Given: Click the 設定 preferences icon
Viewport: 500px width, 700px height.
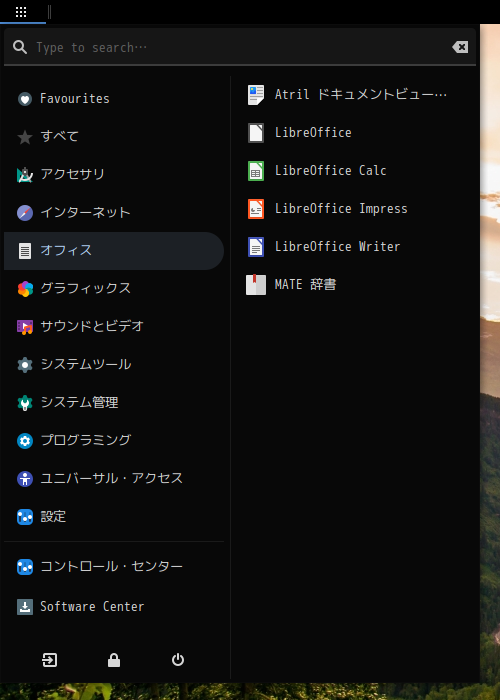Looking at the screenshot, I should tap(25, 517).
